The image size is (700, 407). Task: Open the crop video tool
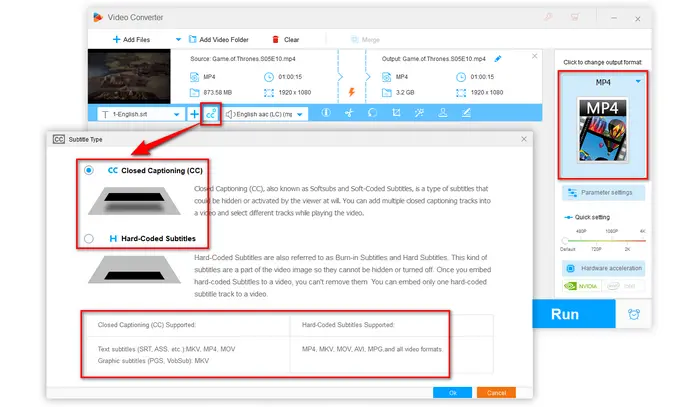point(396,113)
